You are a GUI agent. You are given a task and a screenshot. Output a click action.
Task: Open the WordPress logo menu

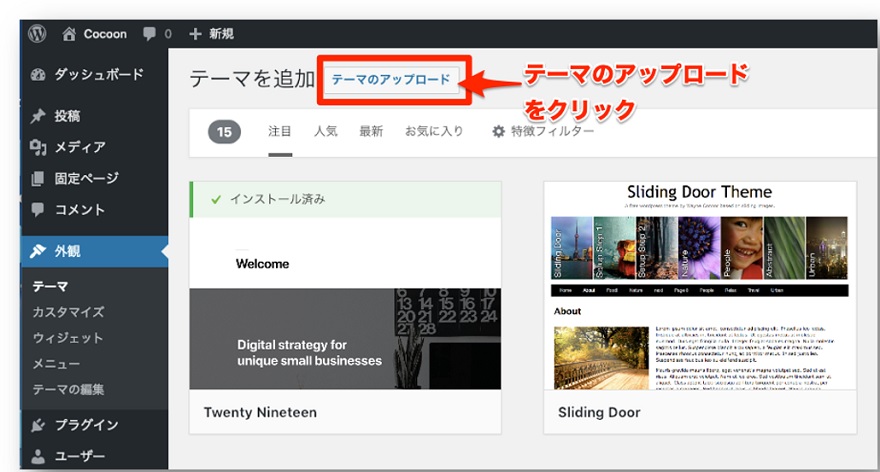point(37,34)
